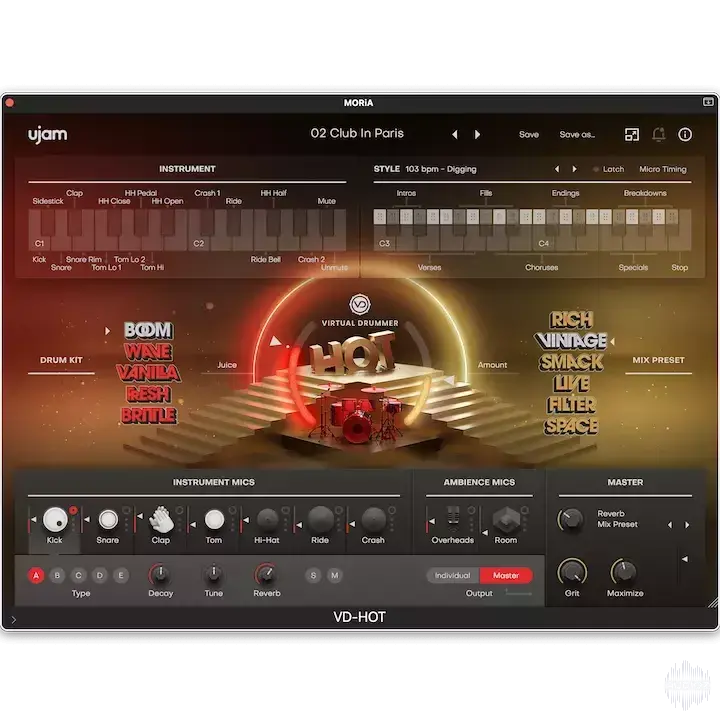Click the Output level slider
Image resolution: width=720 pixels, height=720 pixels.
[x=519, y=593]
